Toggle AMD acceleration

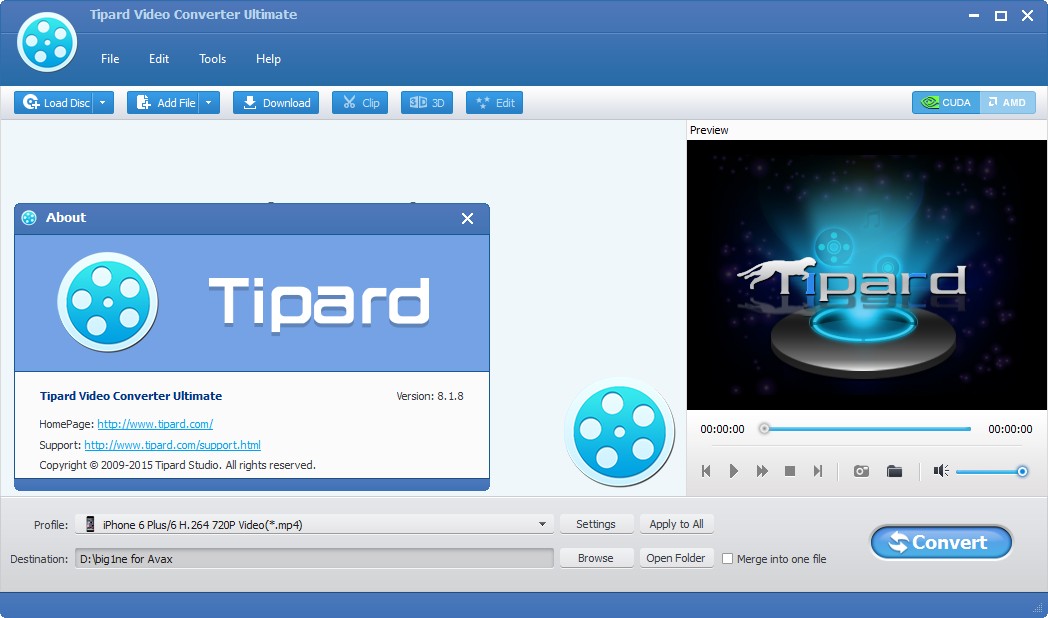click(x=1008, y=102)
